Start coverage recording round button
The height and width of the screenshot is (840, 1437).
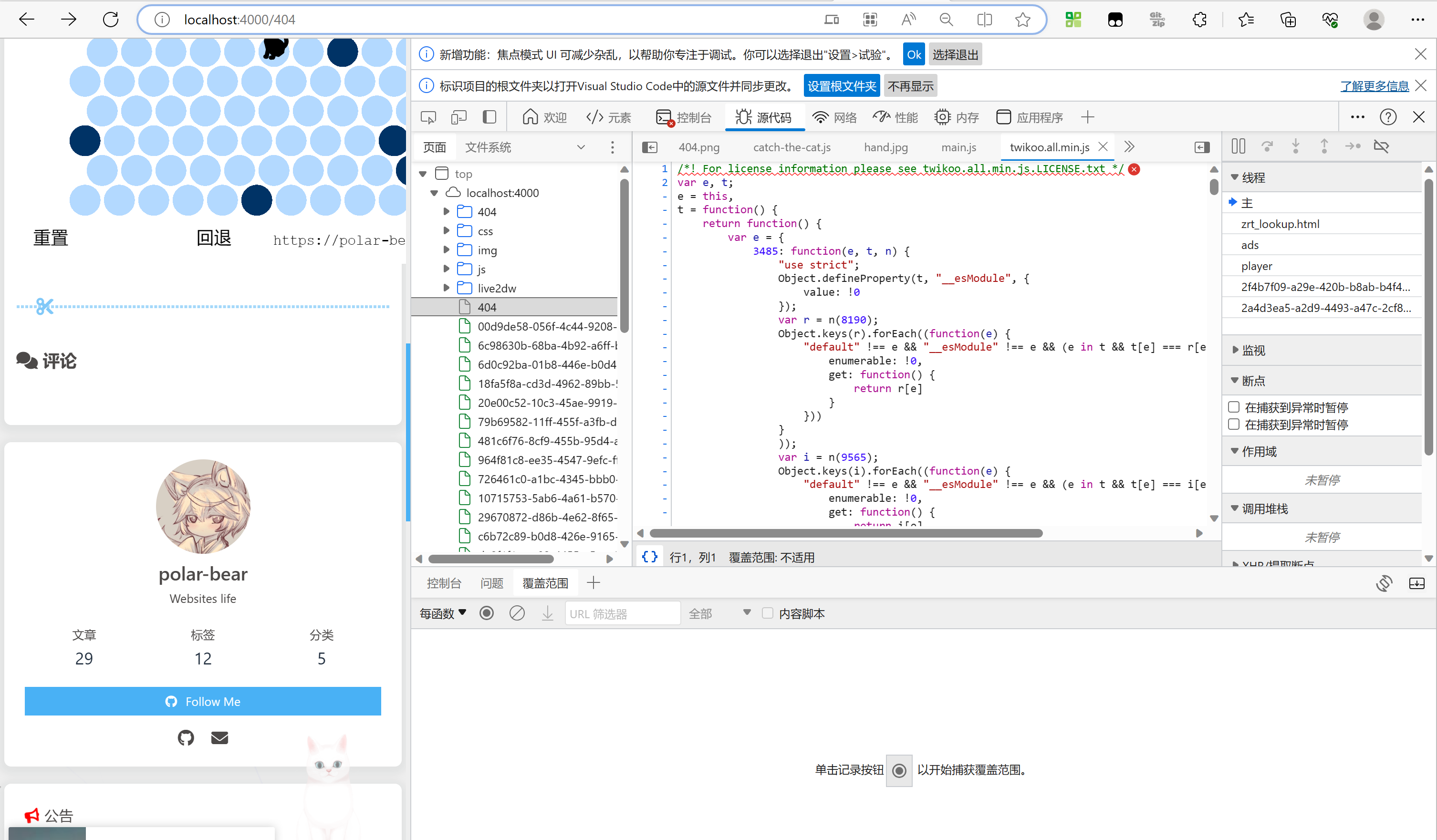[x=487, y=613]
